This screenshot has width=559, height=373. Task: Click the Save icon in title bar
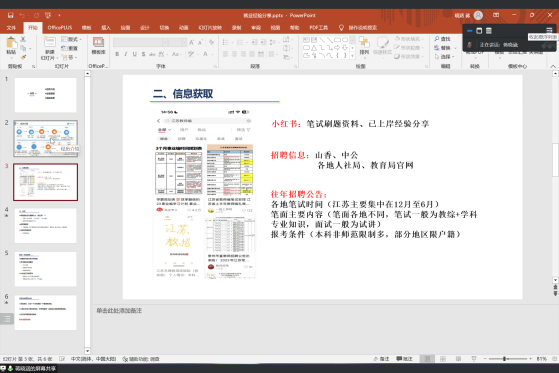tap(10, 15)
